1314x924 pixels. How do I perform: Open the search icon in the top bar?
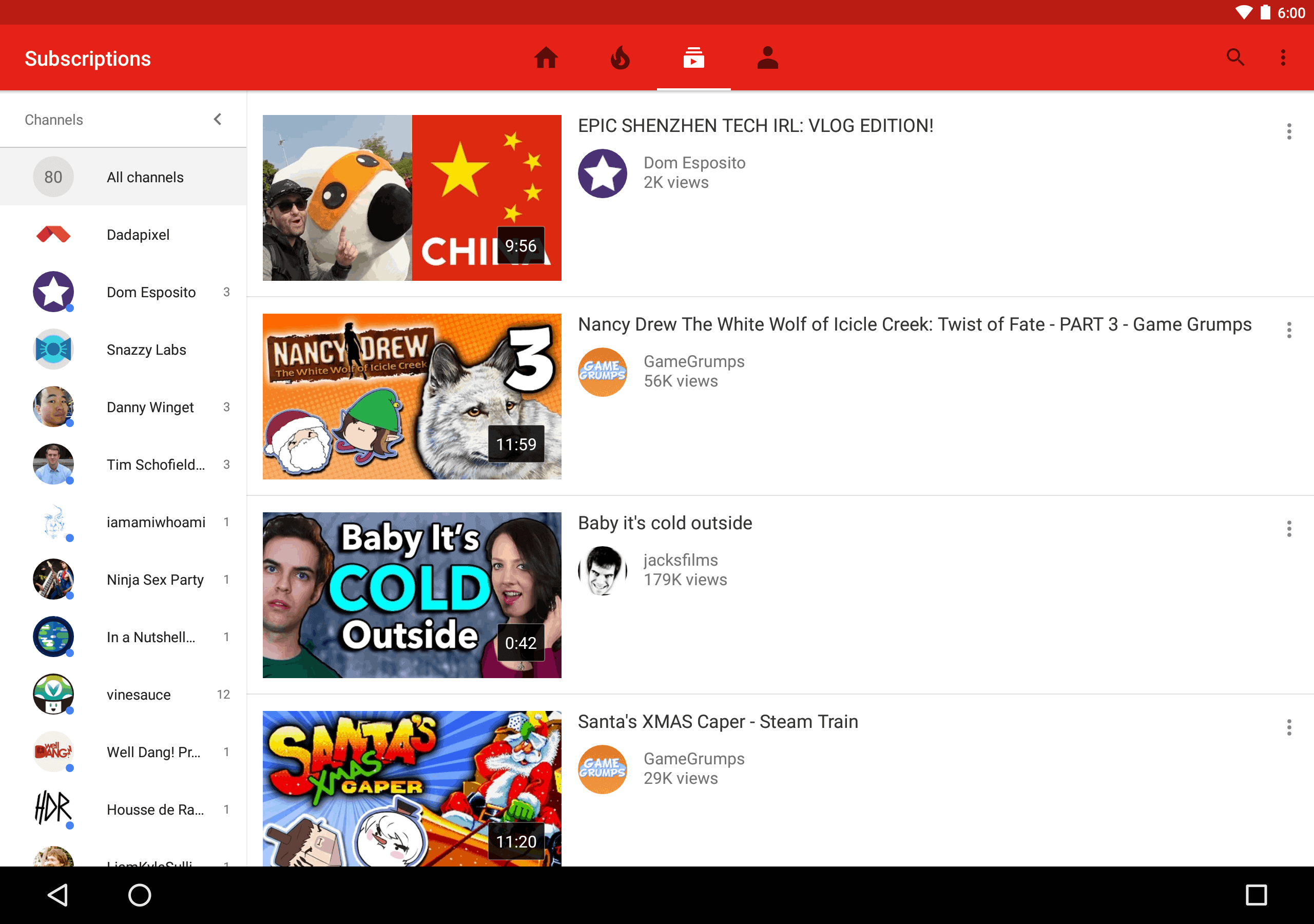click(x=1235, y=57)
